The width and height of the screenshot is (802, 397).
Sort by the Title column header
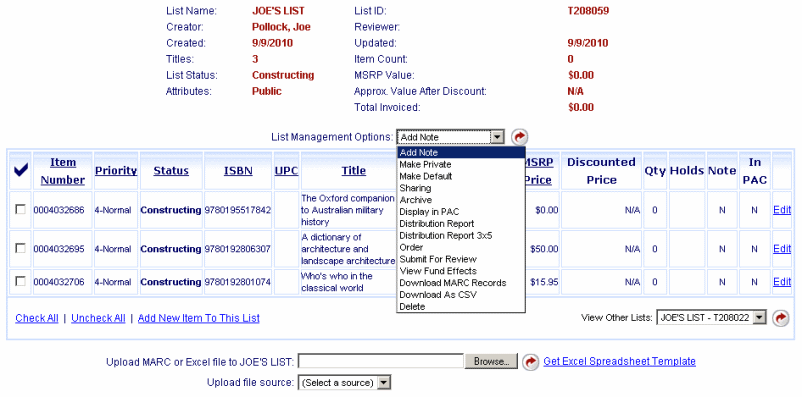[354, 170]
